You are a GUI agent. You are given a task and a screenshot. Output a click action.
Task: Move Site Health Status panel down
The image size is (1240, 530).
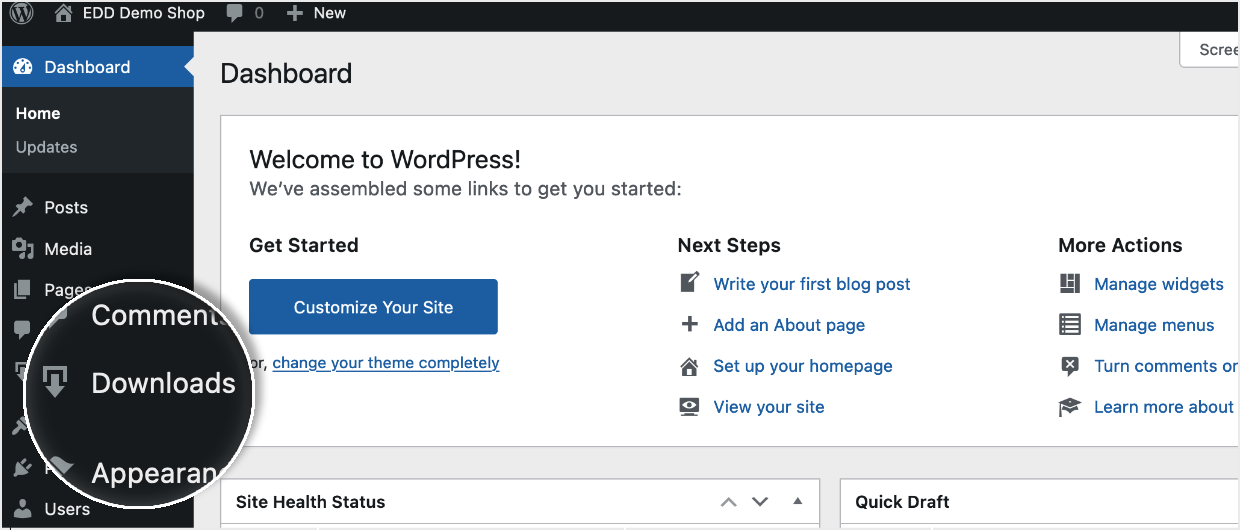[x=760, y=502]
